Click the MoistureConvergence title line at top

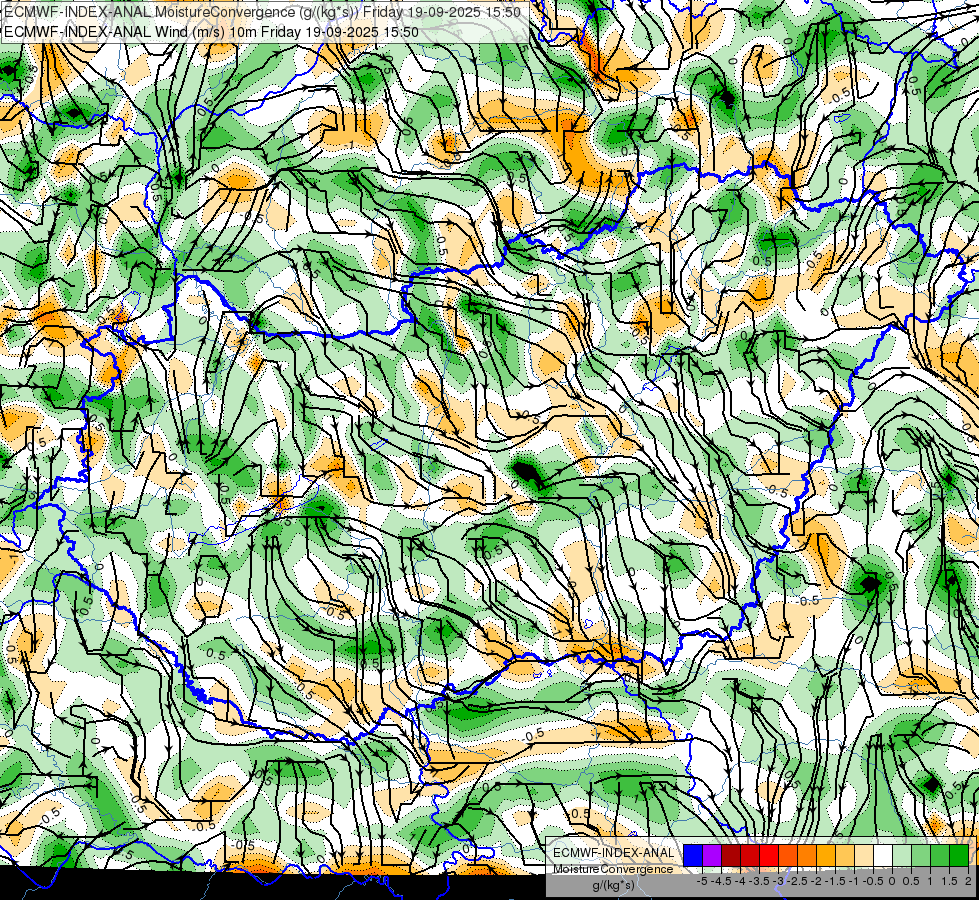point(262,12)
